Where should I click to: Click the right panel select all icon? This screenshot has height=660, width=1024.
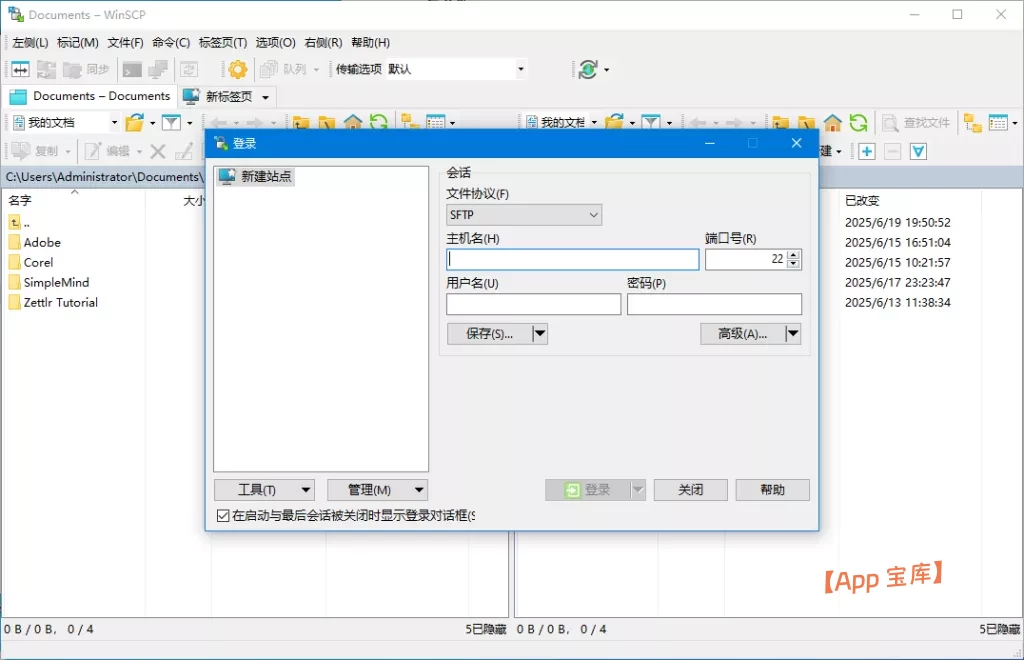pyautogui.click(x=918, y=151)
